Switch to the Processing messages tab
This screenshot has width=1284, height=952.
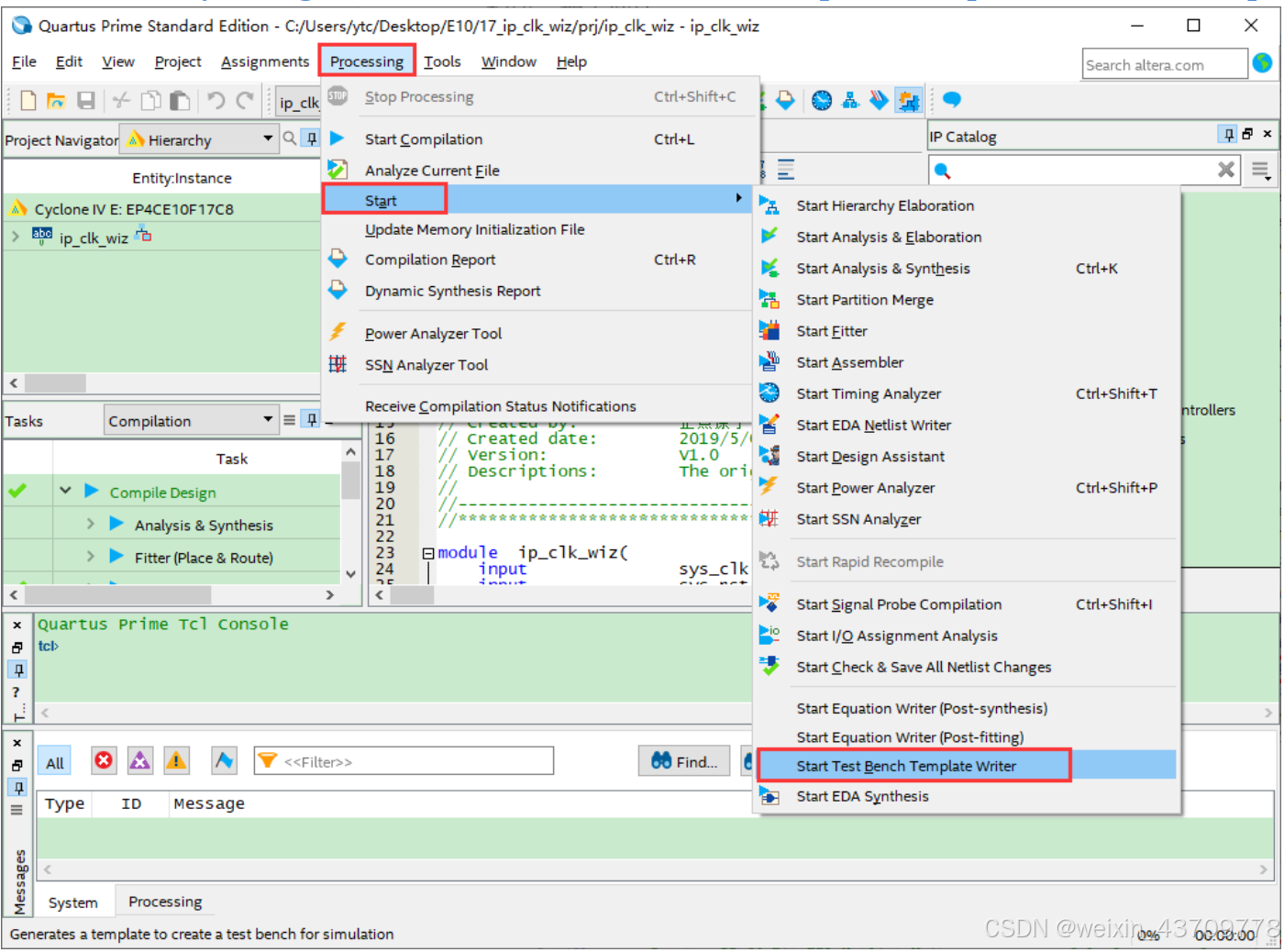[165, 902]
